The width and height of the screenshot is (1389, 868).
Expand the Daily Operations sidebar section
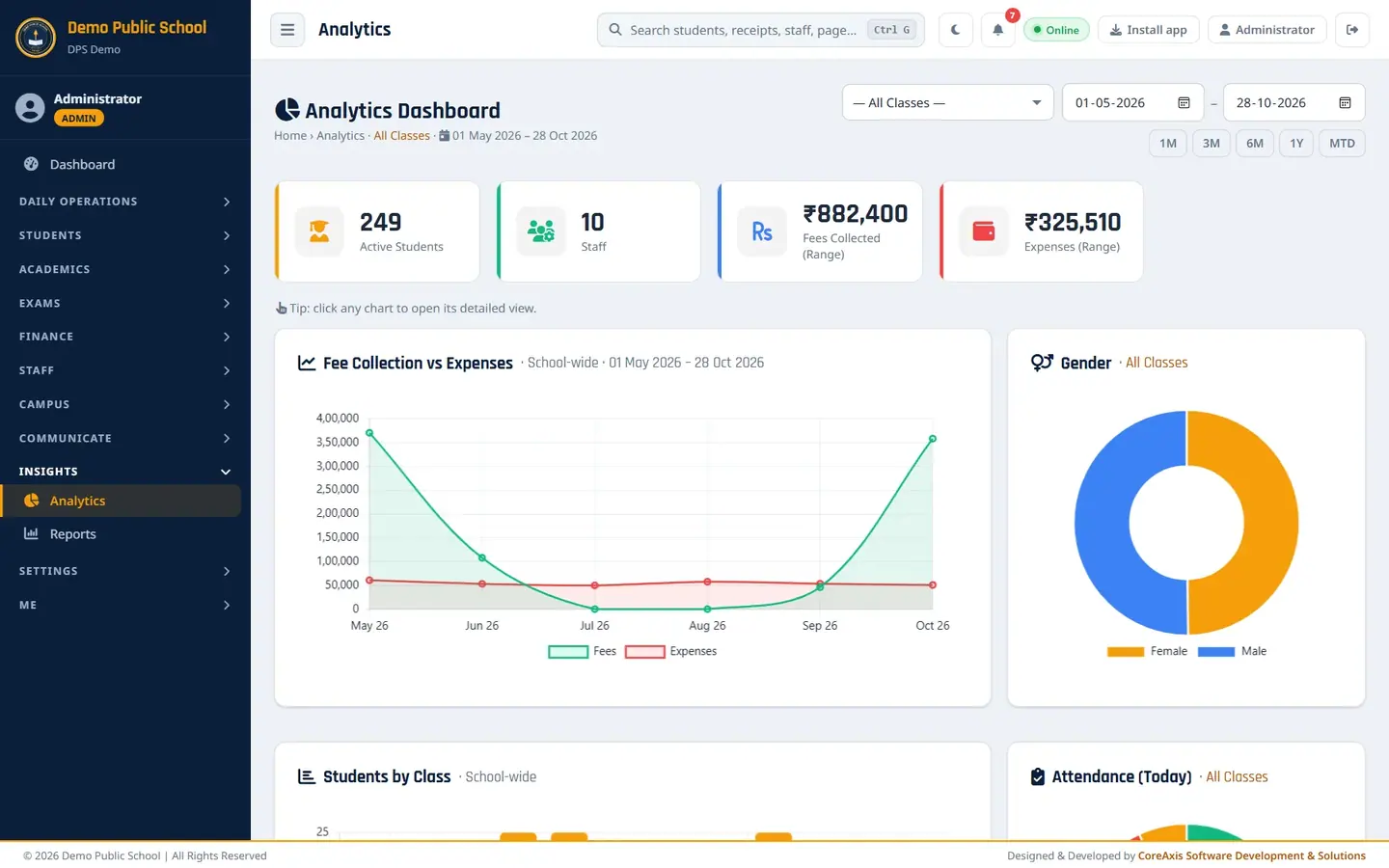[x=125, y=202]
